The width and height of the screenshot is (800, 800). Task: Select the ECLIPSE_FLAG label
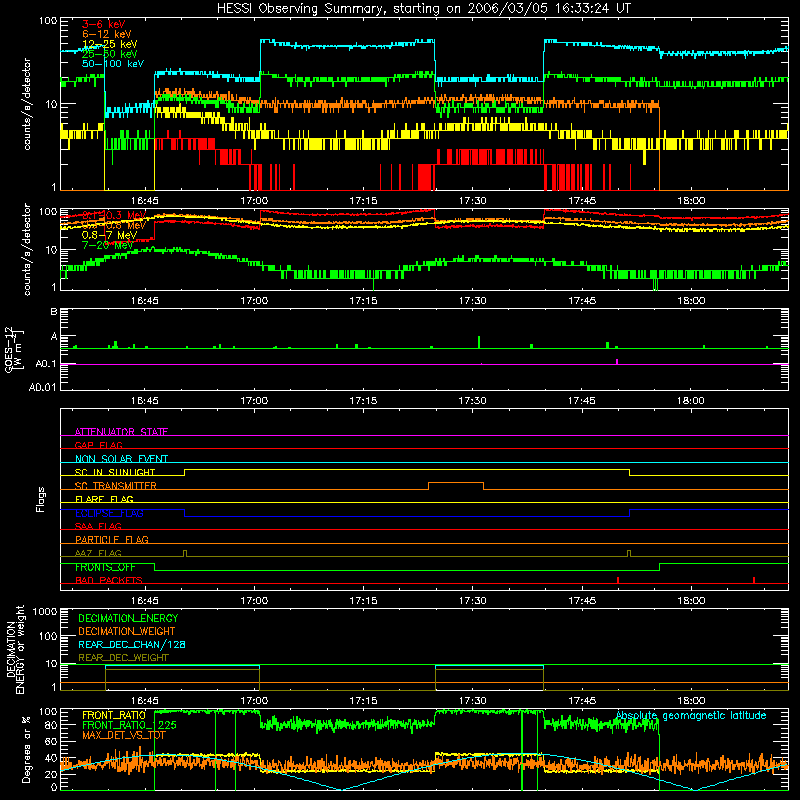[x=109, y=513]
